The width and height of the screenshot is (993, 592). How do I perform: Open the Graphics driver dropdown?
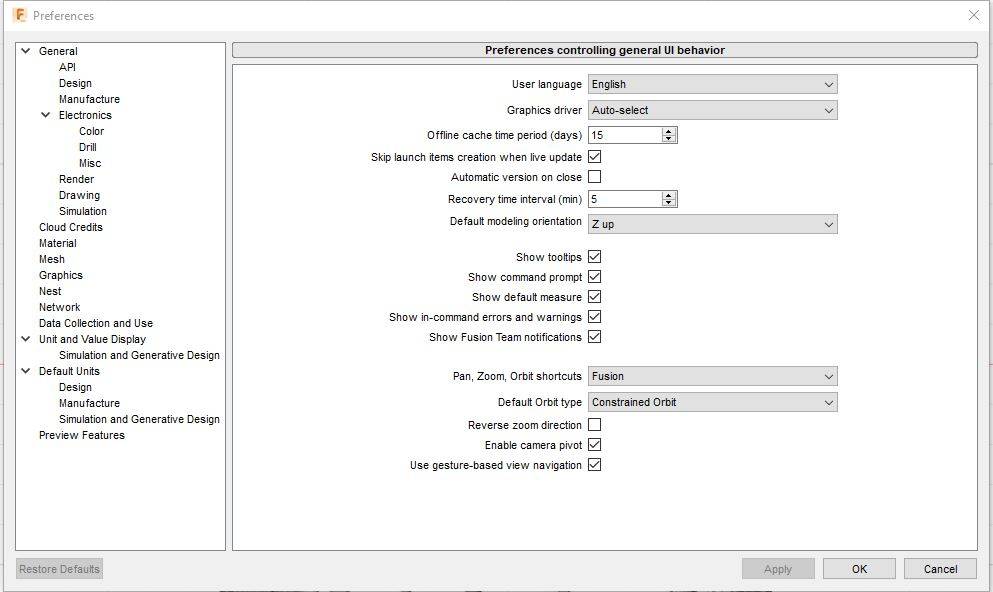pyautogui.click(x=712, y=110)
